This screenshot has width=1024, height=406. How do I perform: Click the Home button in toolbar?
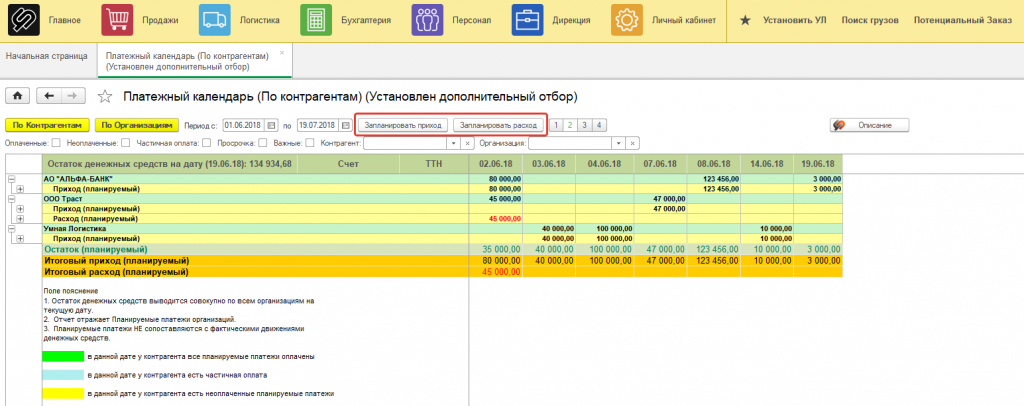(18, 96)
